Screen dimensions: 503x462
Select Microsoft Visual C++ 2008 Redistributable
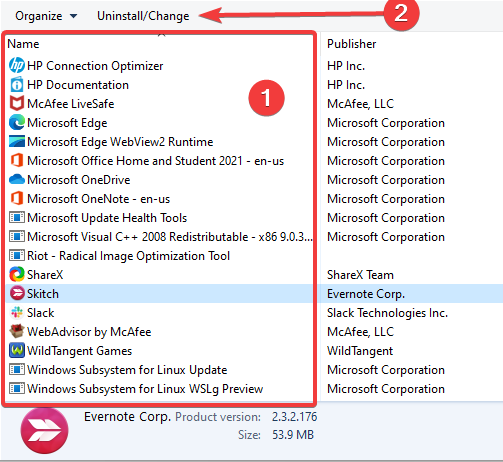click(x=170, y=237)
